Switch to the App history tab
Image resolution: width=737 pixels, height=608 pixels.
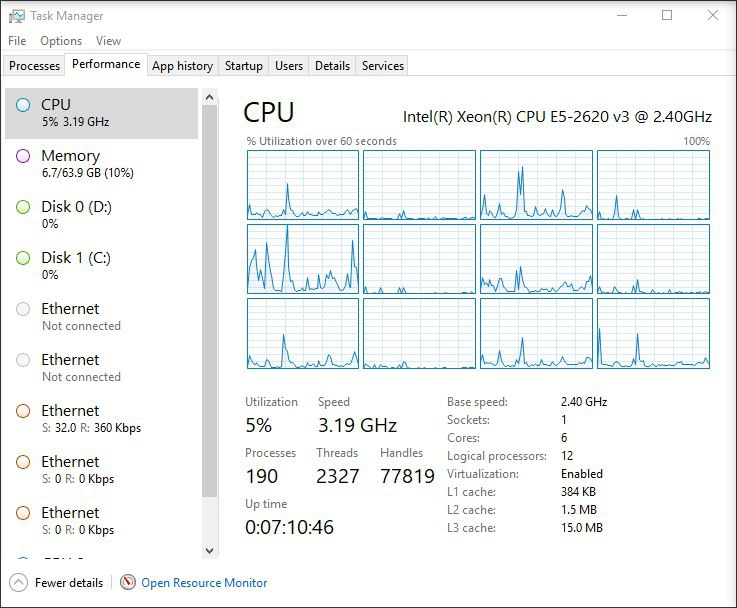tap(182, 66)
